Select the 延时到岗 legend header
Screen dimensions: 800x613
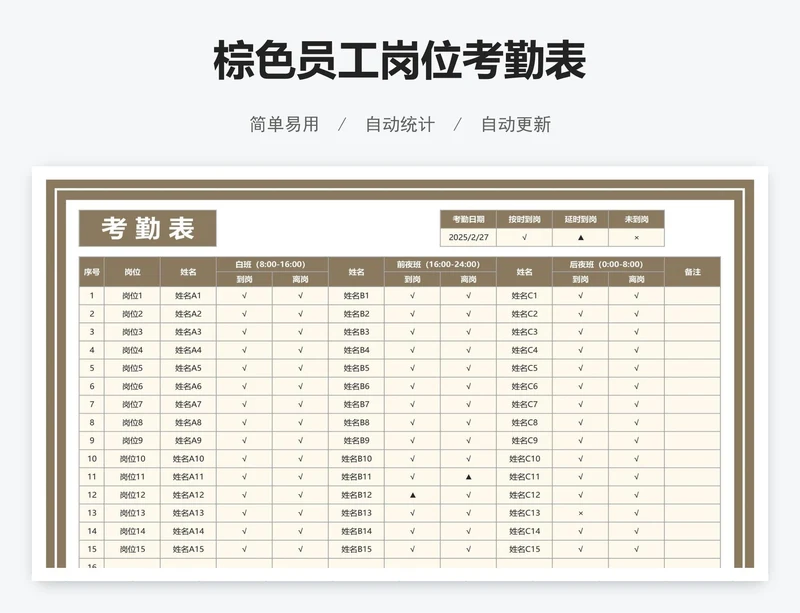coord(581,219)
